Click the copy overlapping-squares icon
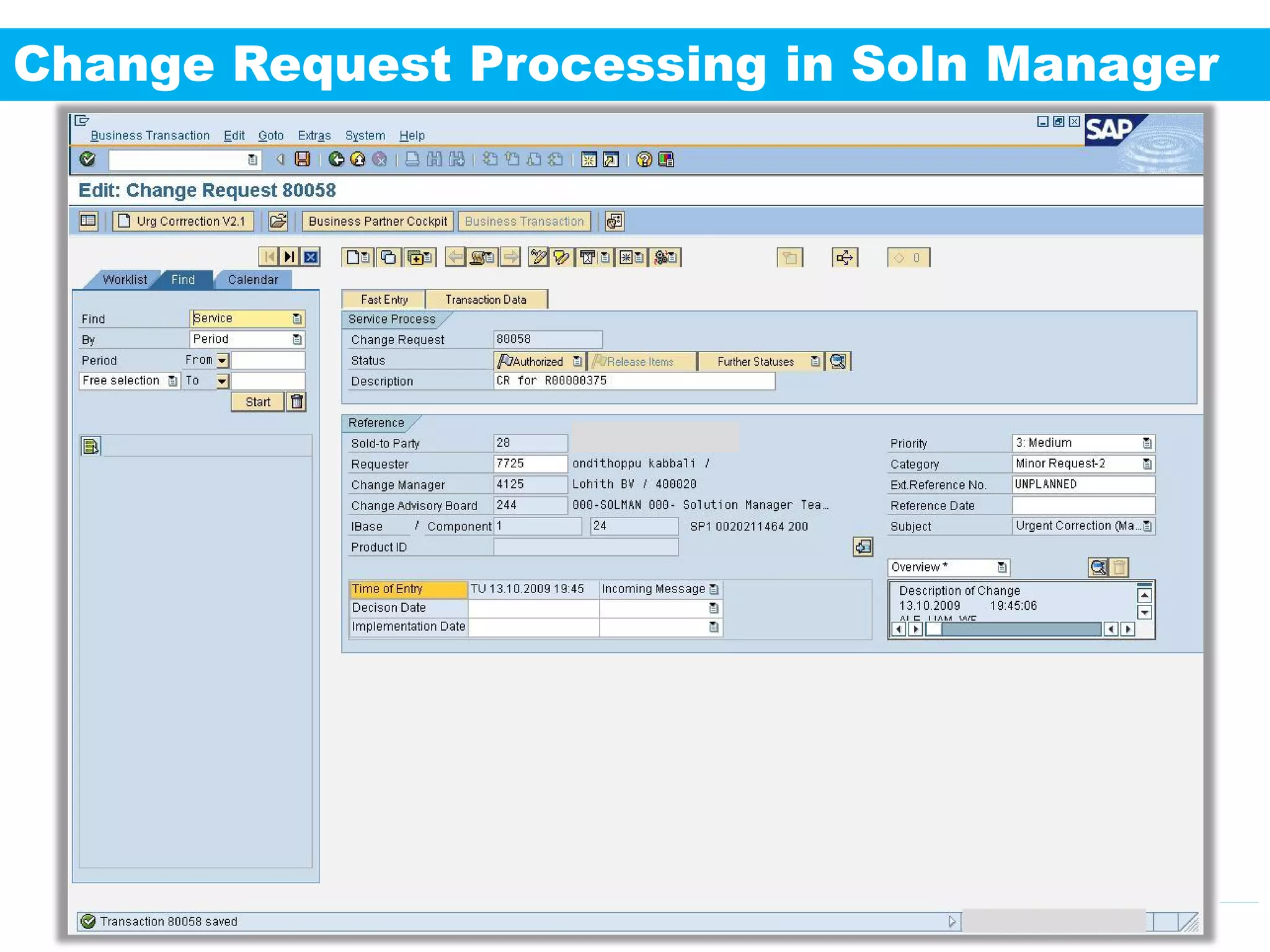The image size is (1270, 952). [x=389, y=257]
